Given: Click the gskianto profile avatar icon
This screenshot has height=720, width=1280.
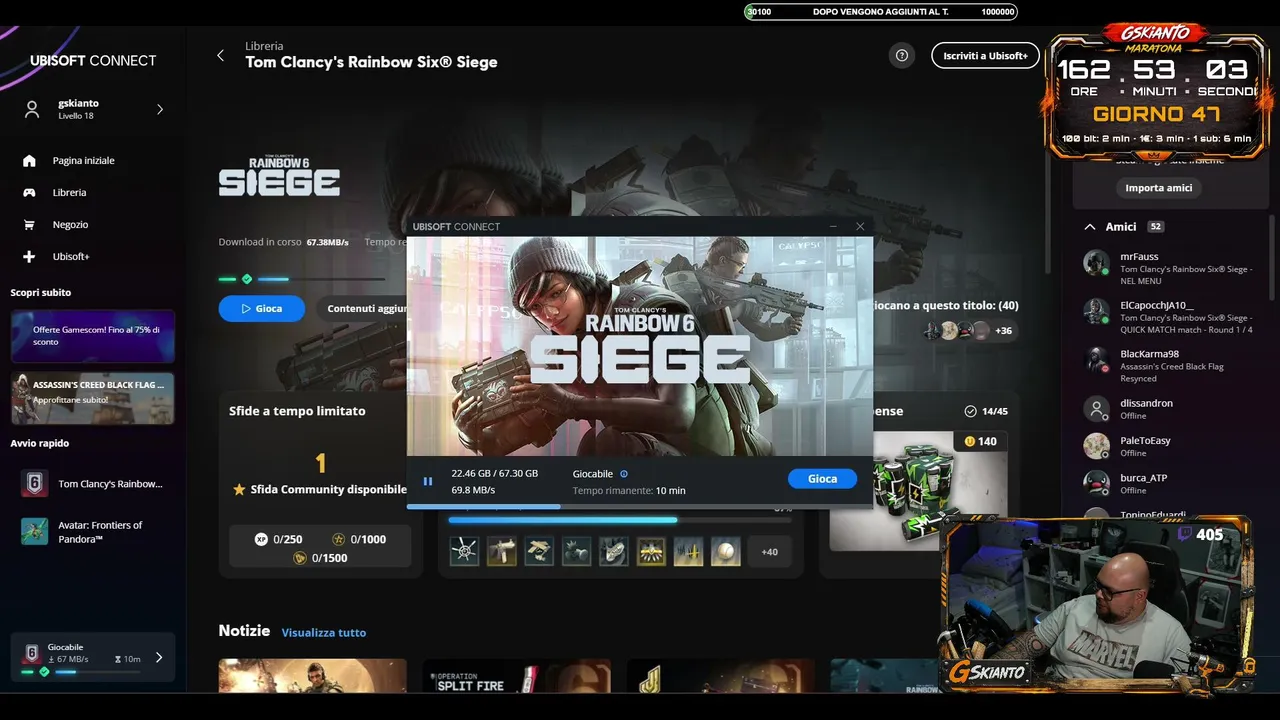Looking at the screenshot, I should point(32,109).
